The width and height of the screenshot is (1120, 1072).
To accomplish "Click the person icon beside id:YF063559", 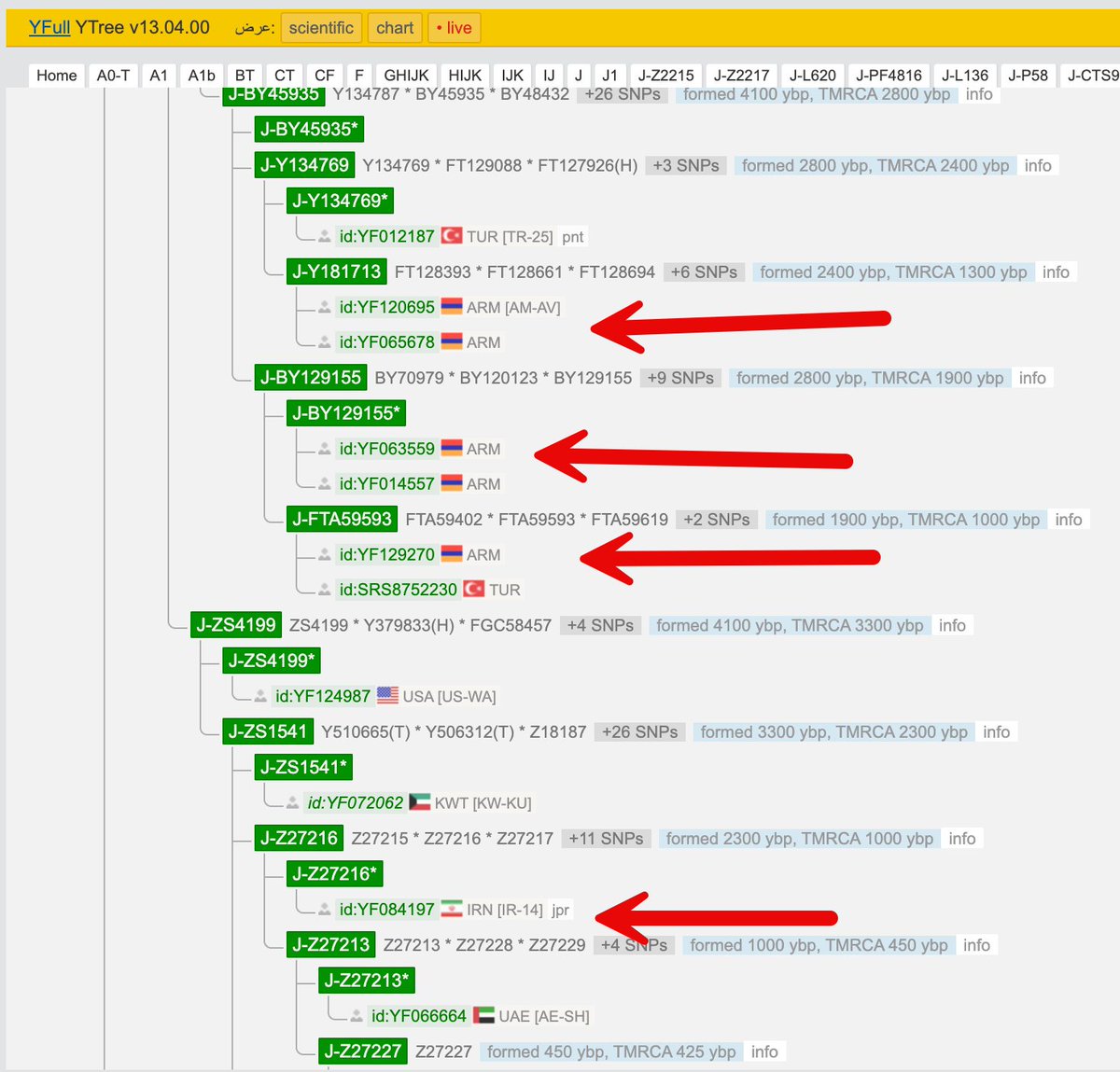I will [x=324, y=450].
